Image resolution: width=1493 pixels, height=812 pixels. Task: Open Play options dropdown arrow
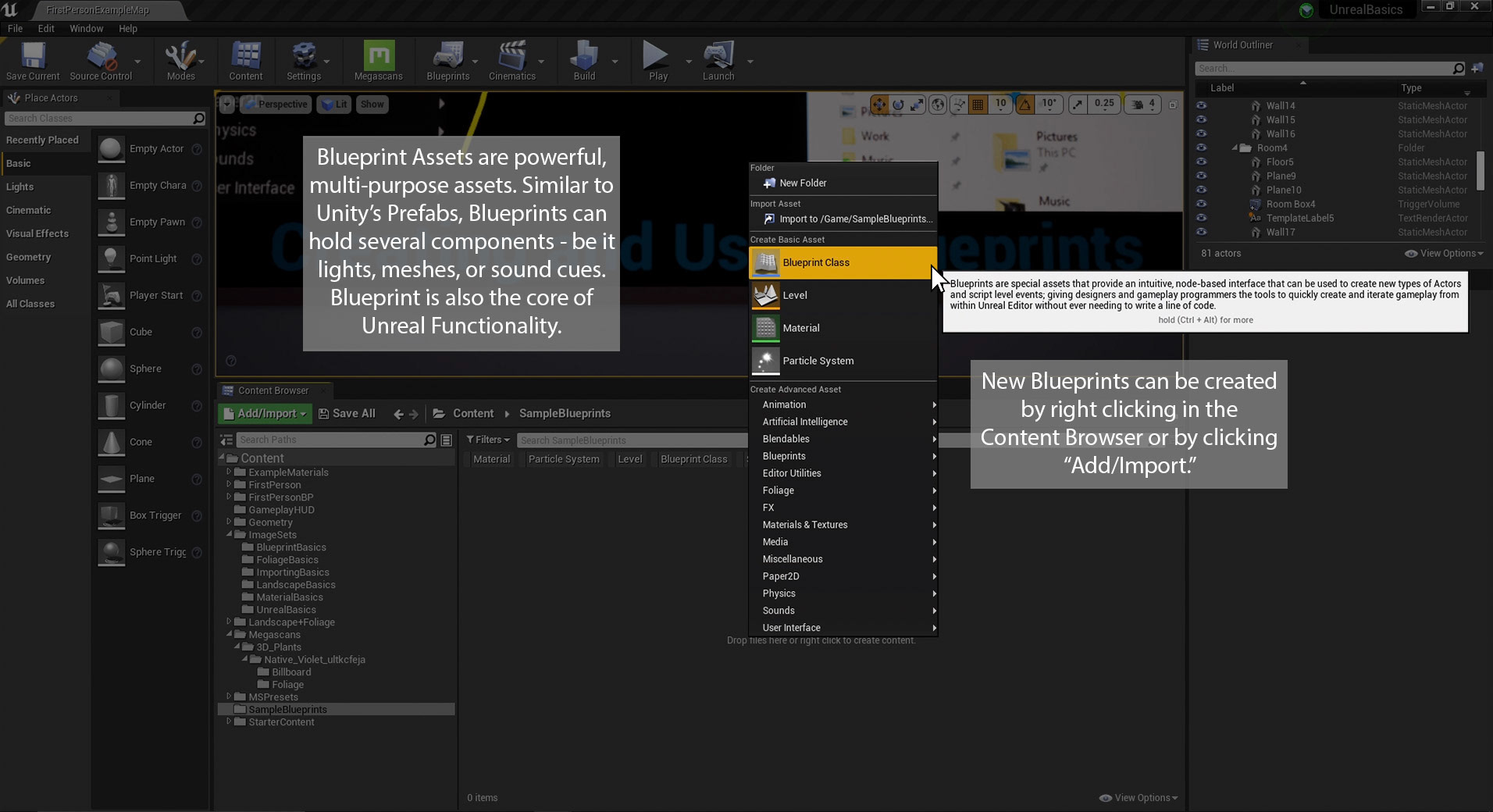688,61
